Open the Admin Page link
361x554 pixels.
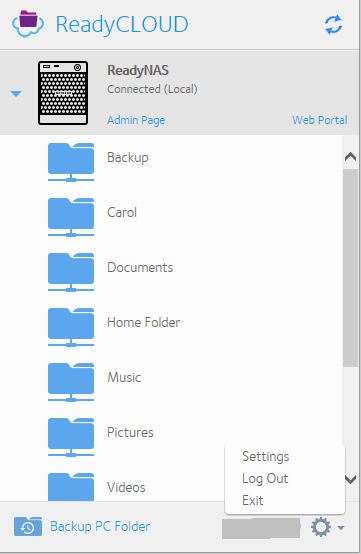click(x=136, y=120)
